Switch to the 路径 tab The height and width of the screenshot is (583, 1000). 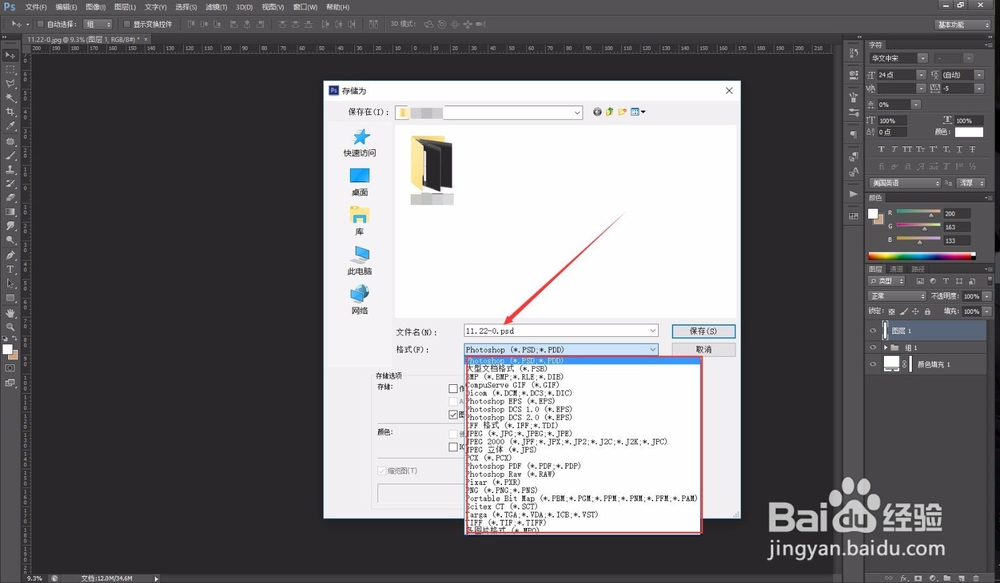(x=918, y=269)
